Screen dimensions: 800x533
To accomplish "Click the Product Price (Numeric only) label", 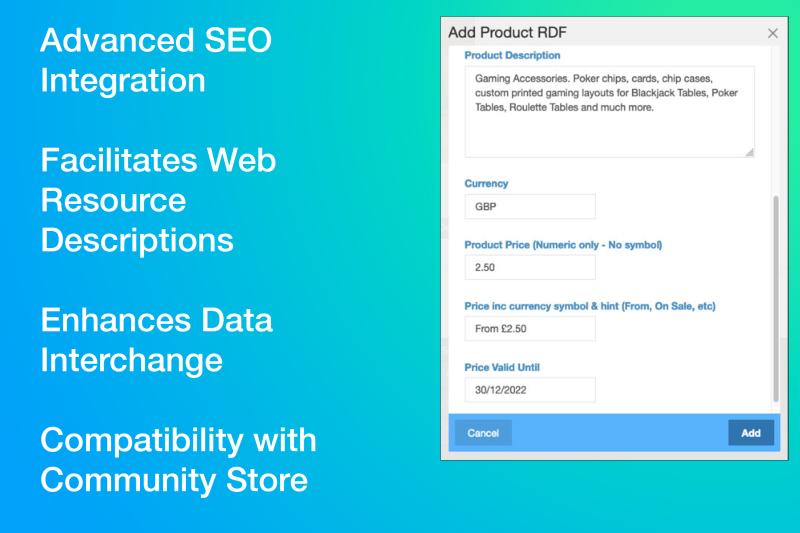I will click(x=563, y=245).
